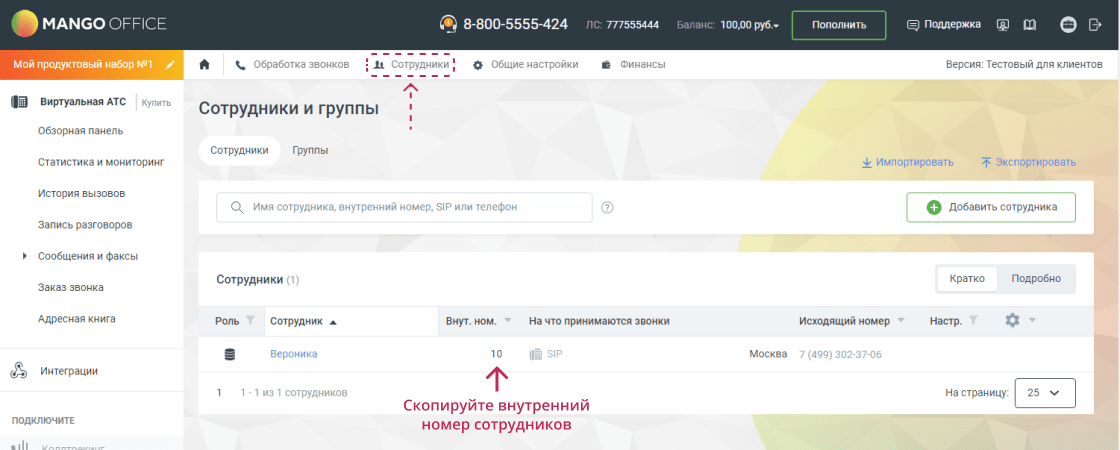Screen dimensions: 1120x450
Task: Expand Сообщения и факсы menu
Action: (x=25, y=256)
